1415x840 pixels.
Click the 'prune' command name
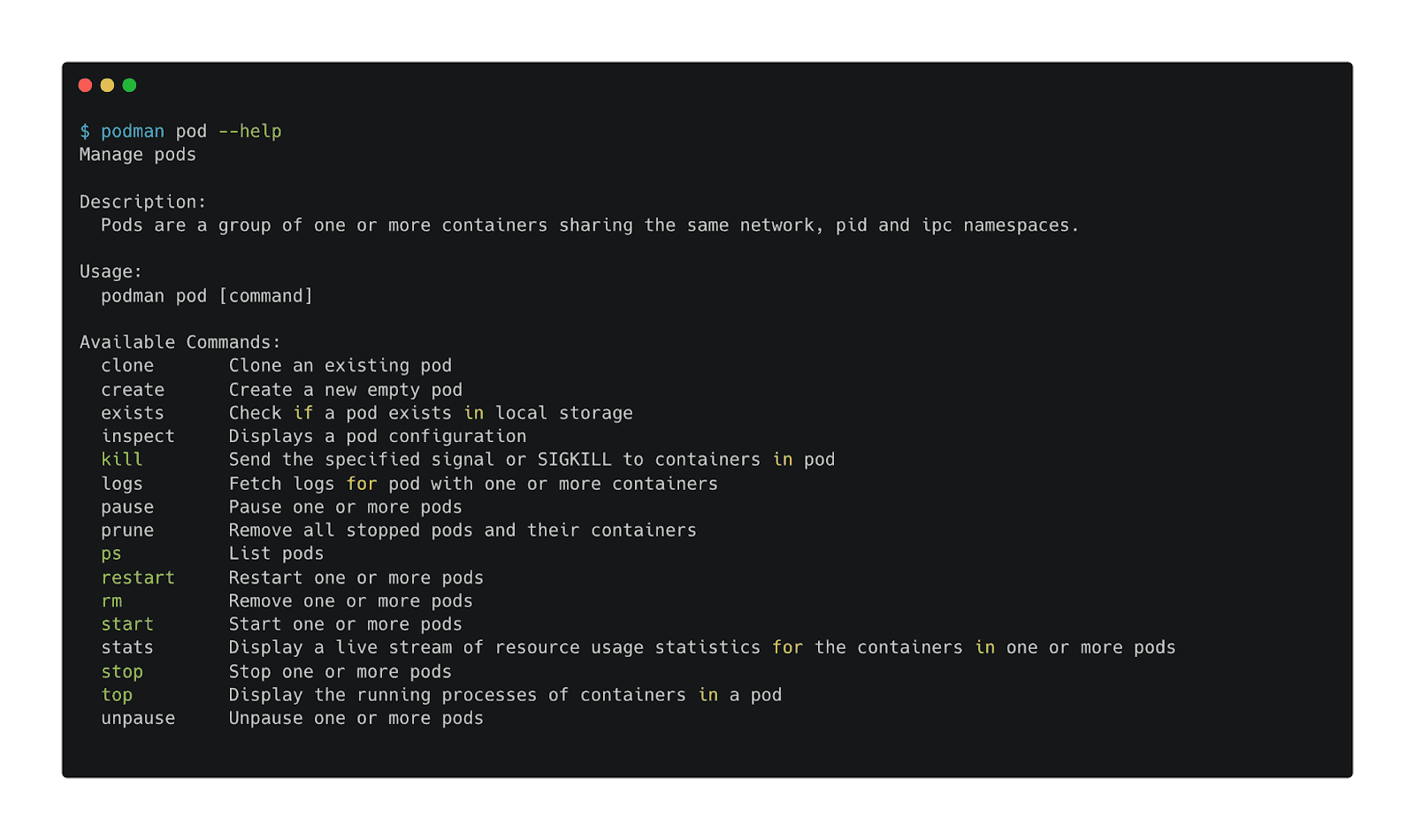[x=127, y=531]
